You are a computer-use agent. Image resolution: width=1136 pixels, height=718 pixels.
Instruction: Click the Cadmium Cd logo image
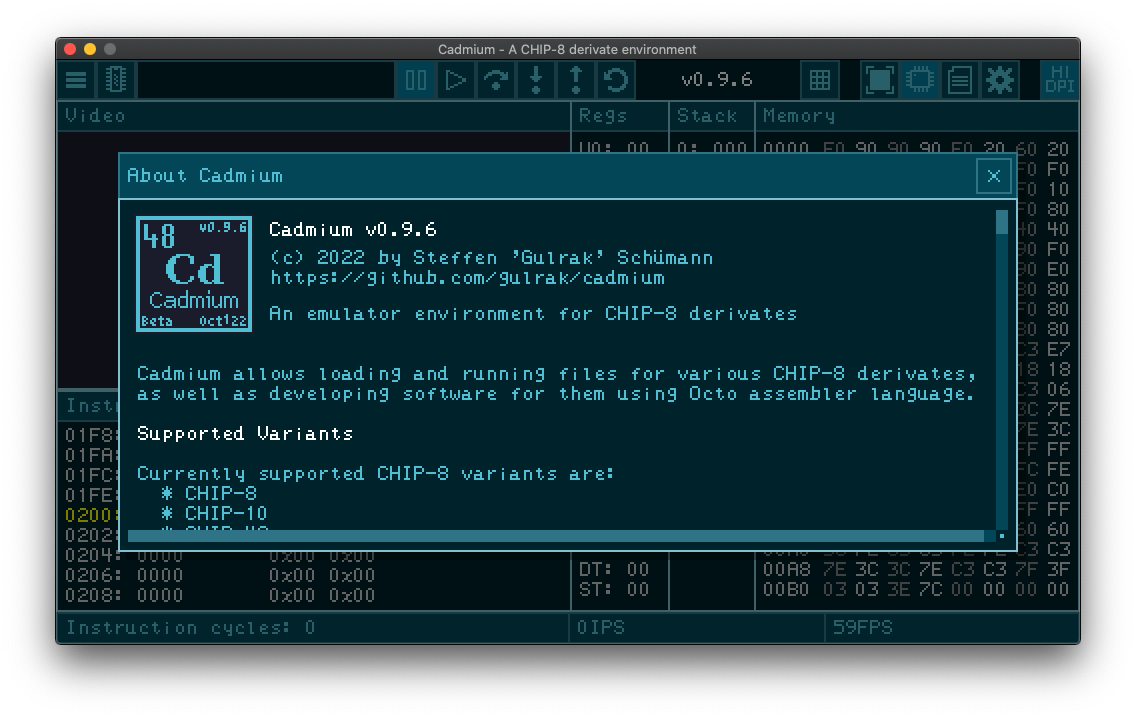tap(194, 274)
